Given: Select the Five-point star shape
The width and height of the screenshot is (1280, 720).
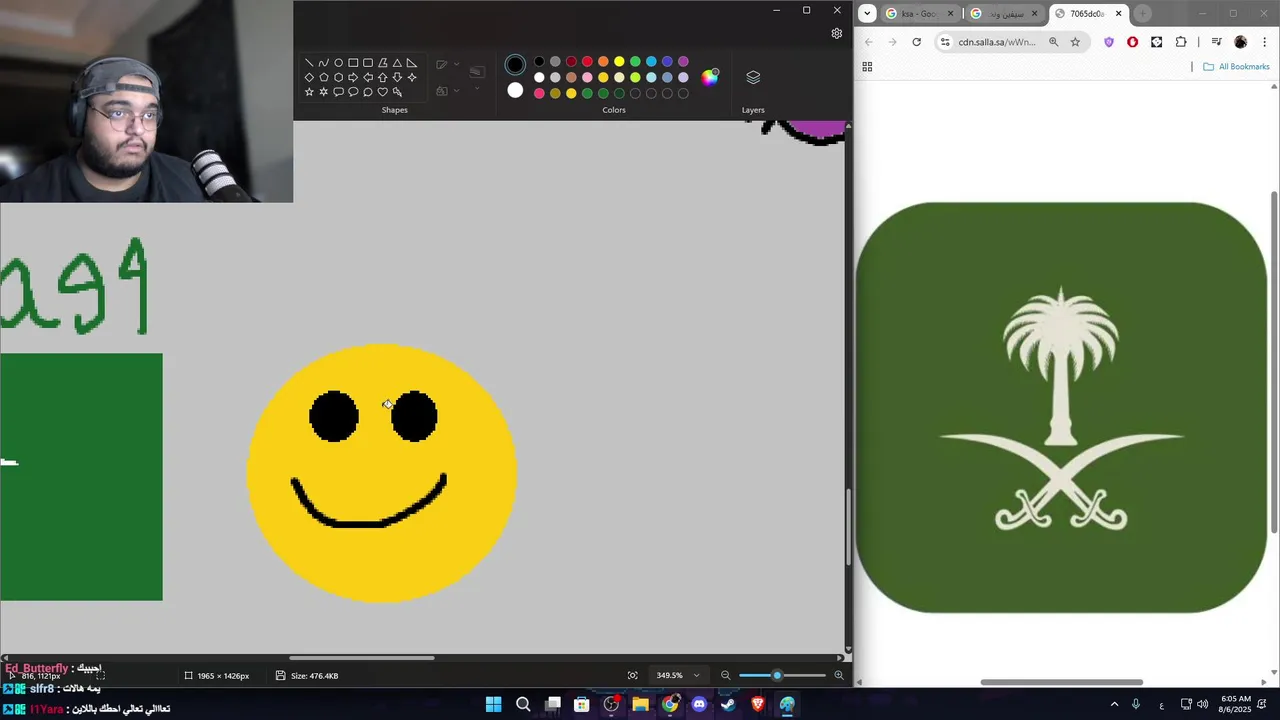Looking at the screenshot, I should pos(309,92).
